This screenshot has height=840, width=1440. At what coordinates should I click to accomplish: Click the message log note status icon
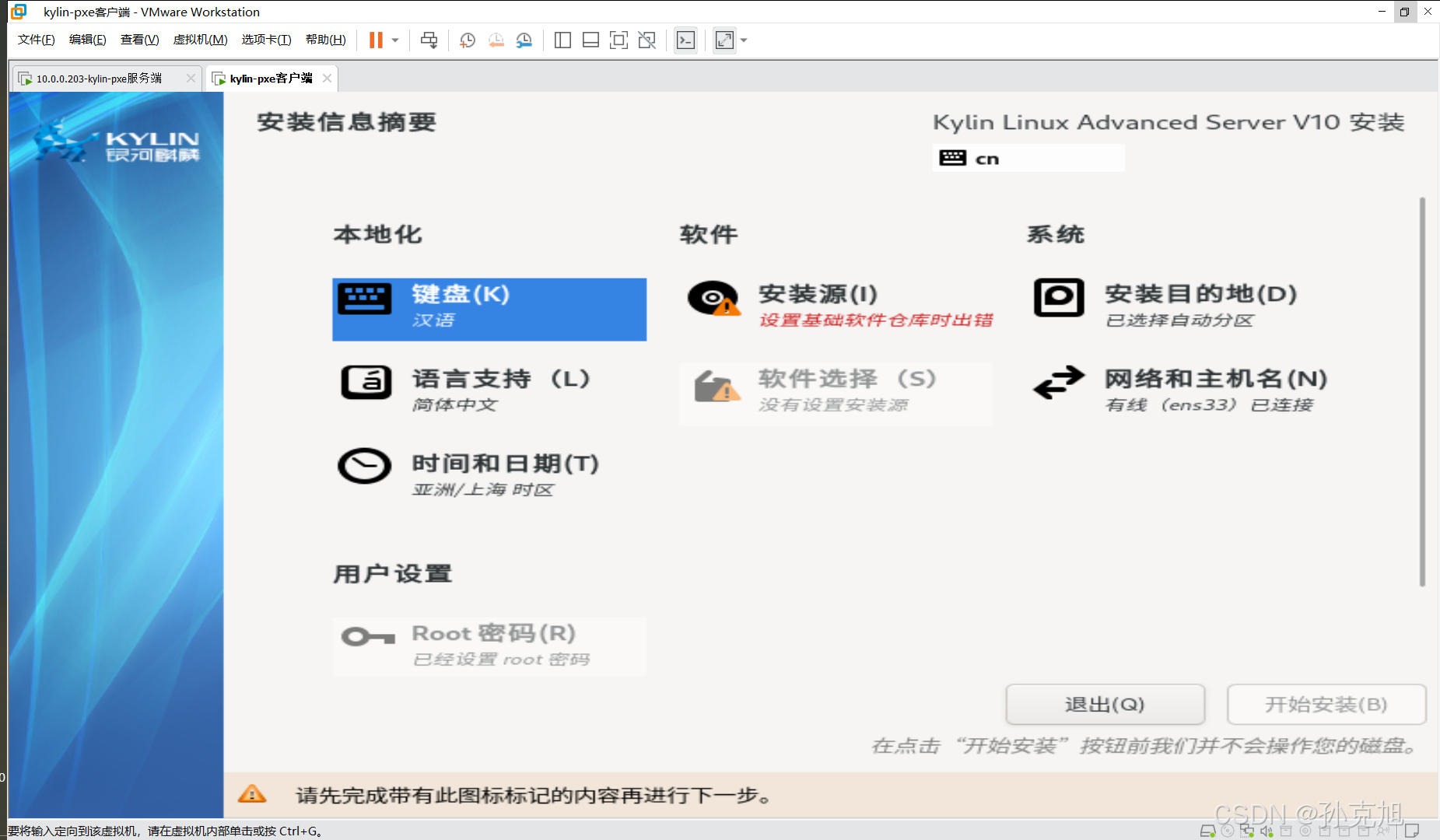(1412, 831)
